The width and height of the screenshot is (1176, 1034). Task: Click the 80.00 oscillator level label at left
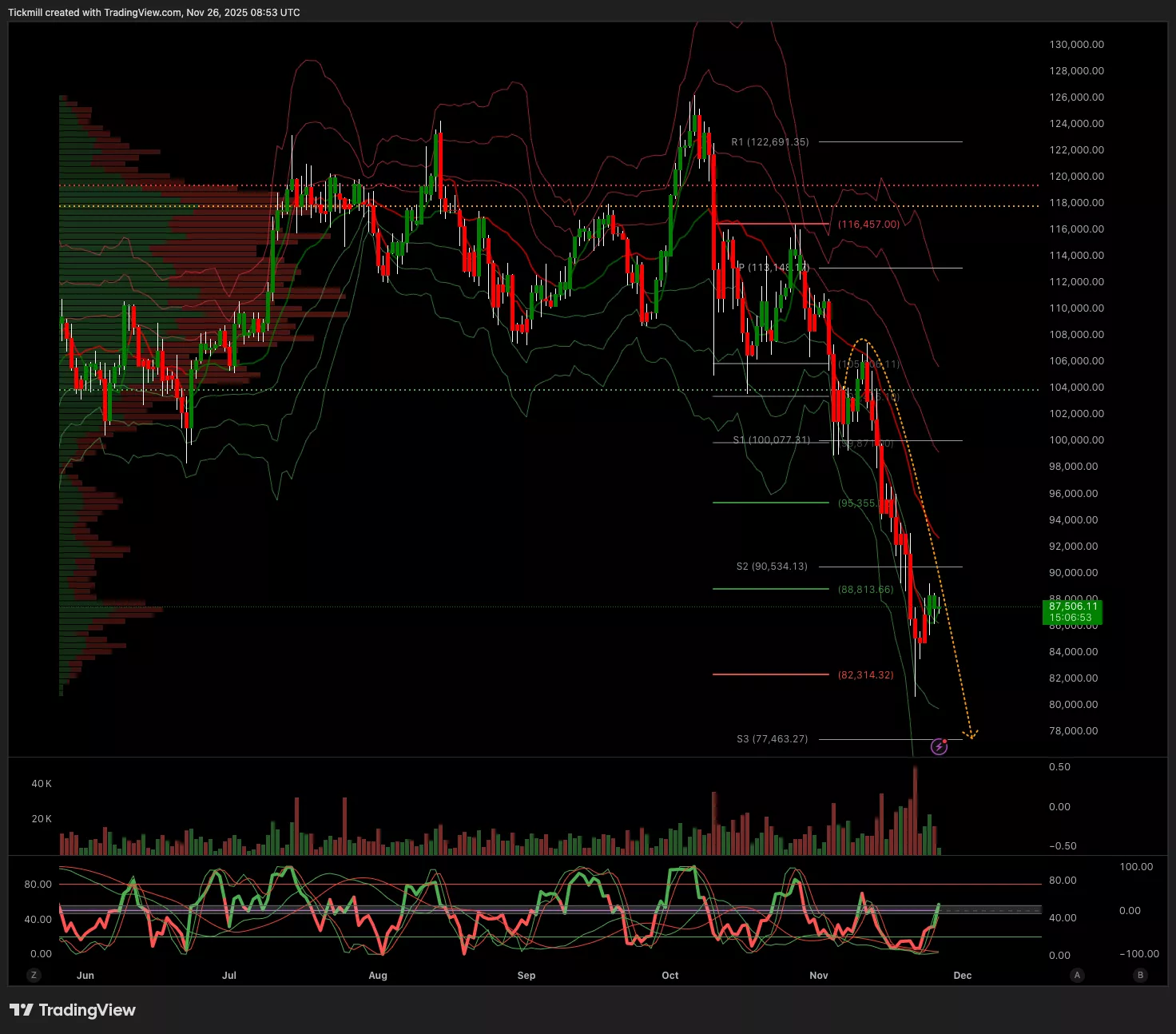[38, 885]
